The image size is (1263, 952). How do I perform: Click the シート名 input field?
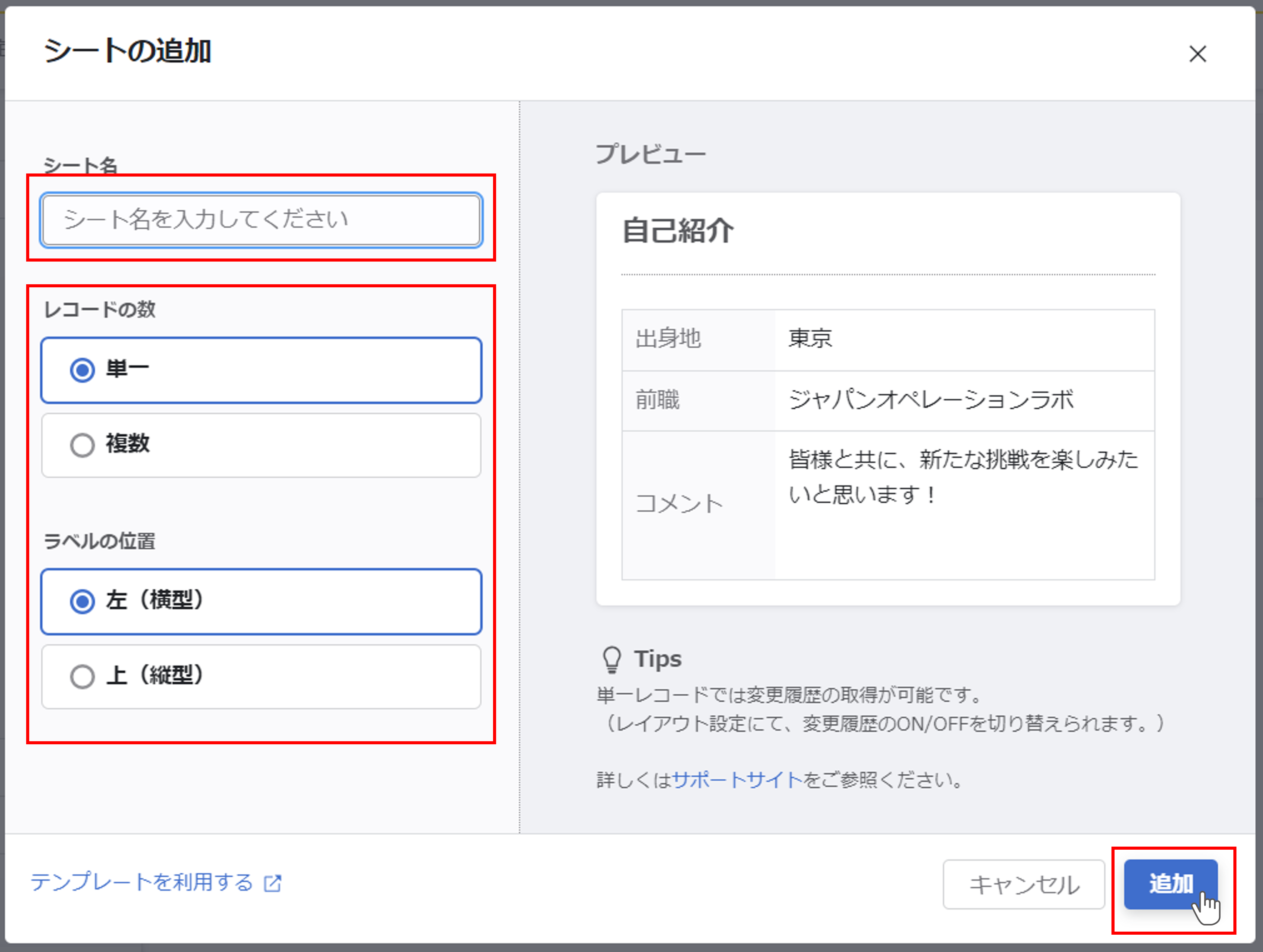click(x=262, y=220)
